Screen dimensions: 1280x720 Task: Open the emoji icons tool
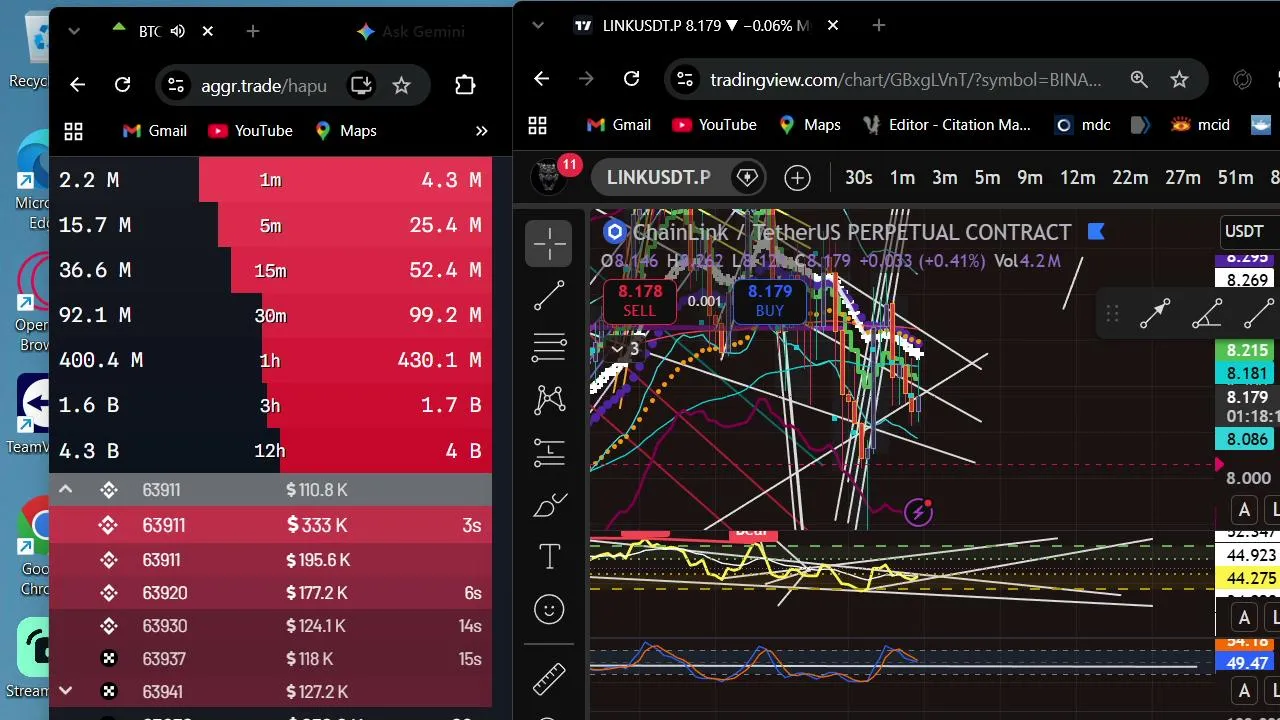[549, 609]
